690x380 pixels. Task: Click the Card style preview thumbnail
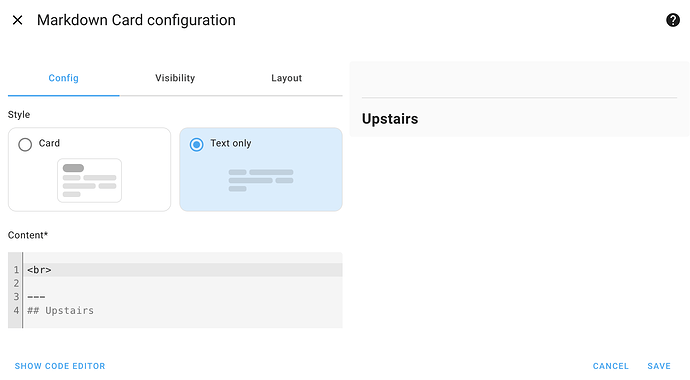point(89,180)
